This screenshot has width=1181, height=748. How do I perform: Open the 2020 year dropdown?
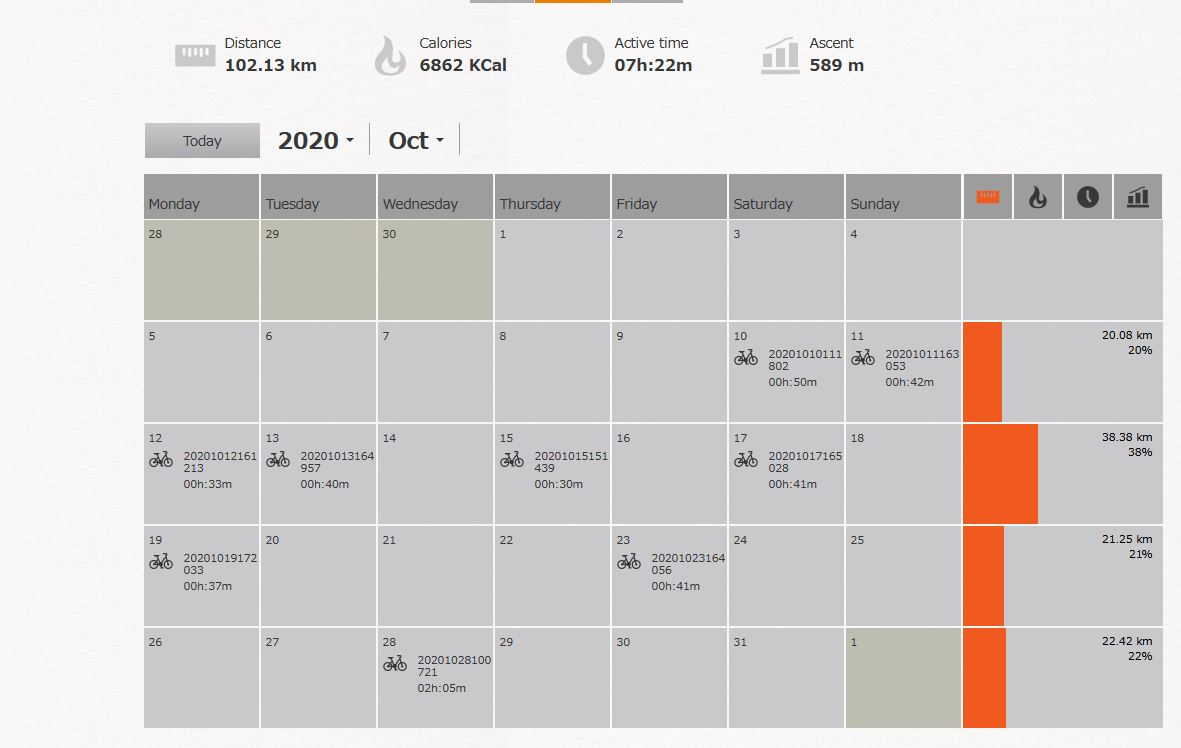coord(316,140)
